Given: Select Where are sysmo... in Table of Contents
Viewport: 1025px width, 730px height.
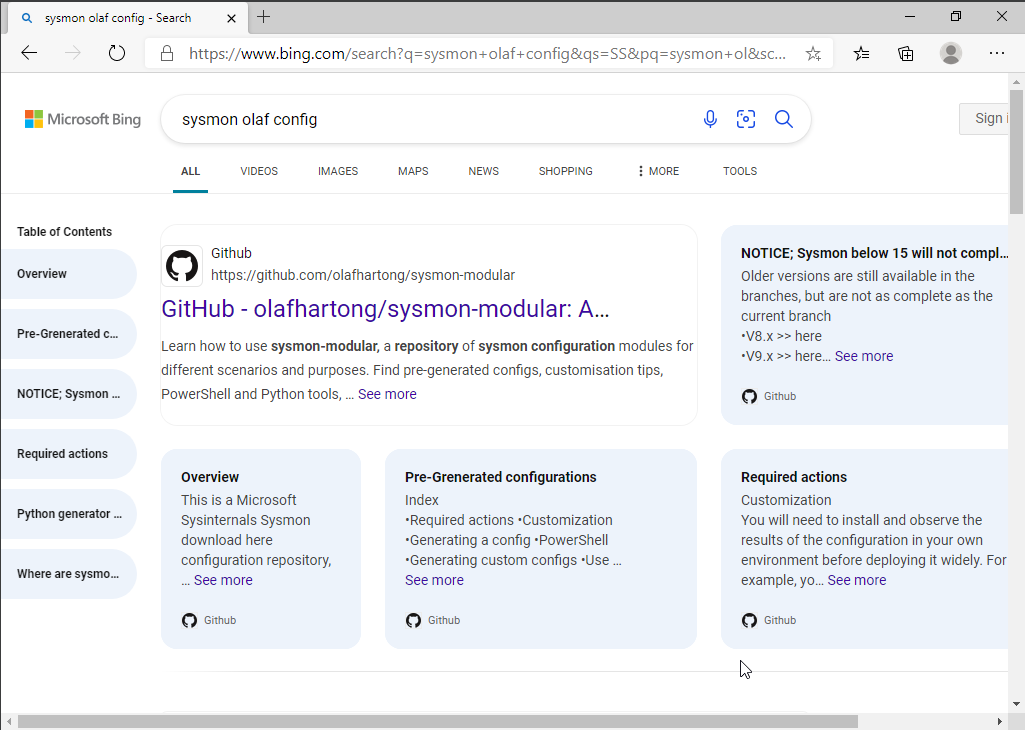Looking at the screenshot, I should (68, 574).
